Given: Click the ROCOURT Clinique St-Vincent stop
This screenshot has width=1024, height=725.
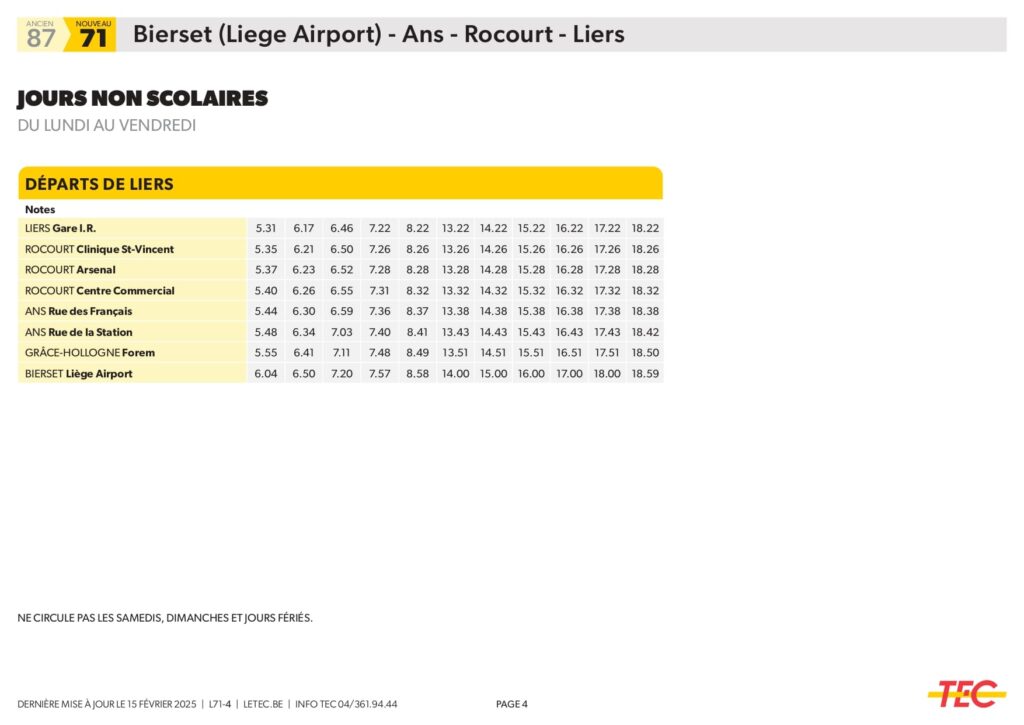Looking at the screenshot, I should 99,249.
